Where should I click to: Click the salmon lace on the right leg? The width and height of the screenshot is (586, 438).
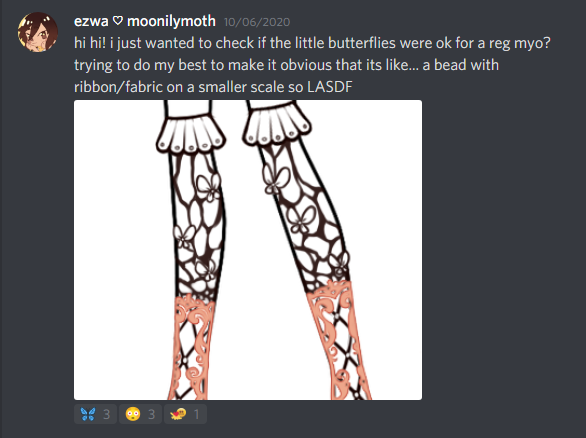click(338, 340)
